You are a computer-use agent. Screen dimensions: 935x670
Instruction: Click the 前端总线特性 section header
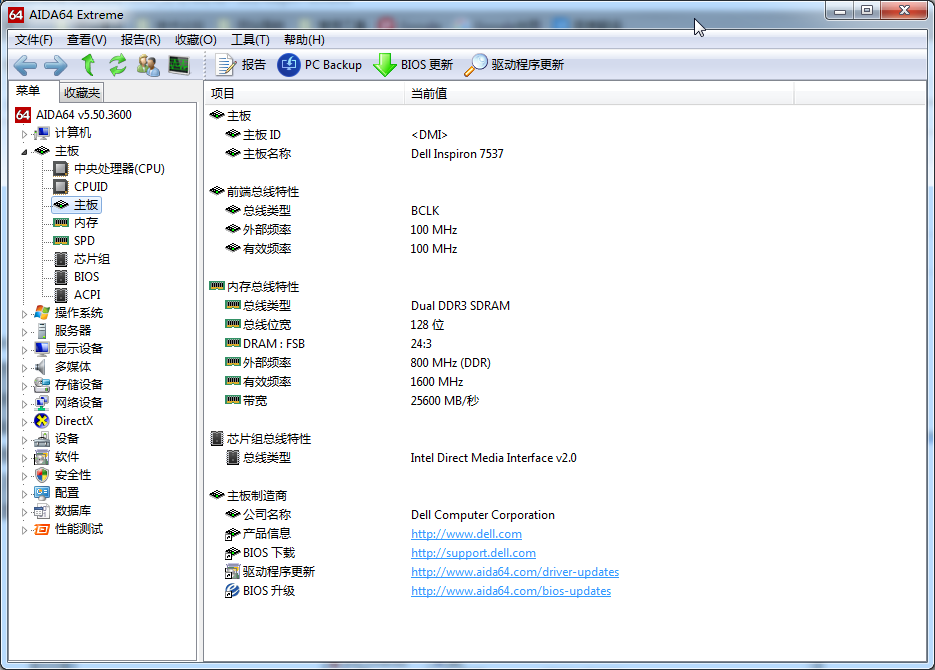coord(255,192)
